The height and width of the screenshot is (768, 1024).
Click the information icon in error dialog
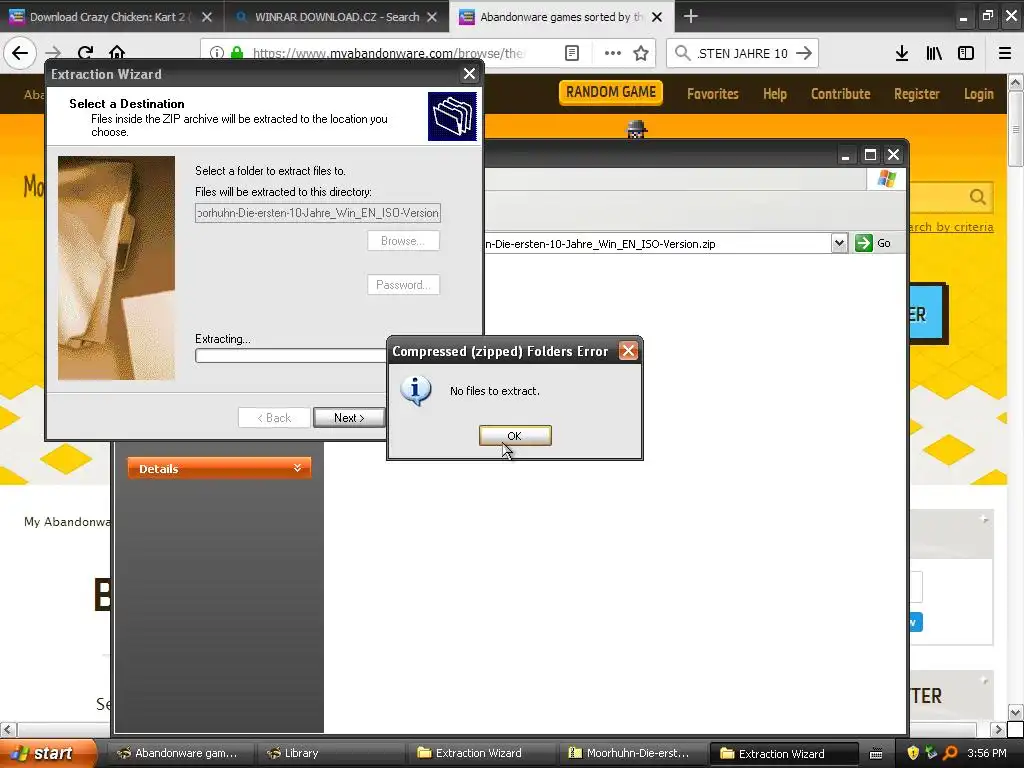pyautogui.click(x=415, y=391)
